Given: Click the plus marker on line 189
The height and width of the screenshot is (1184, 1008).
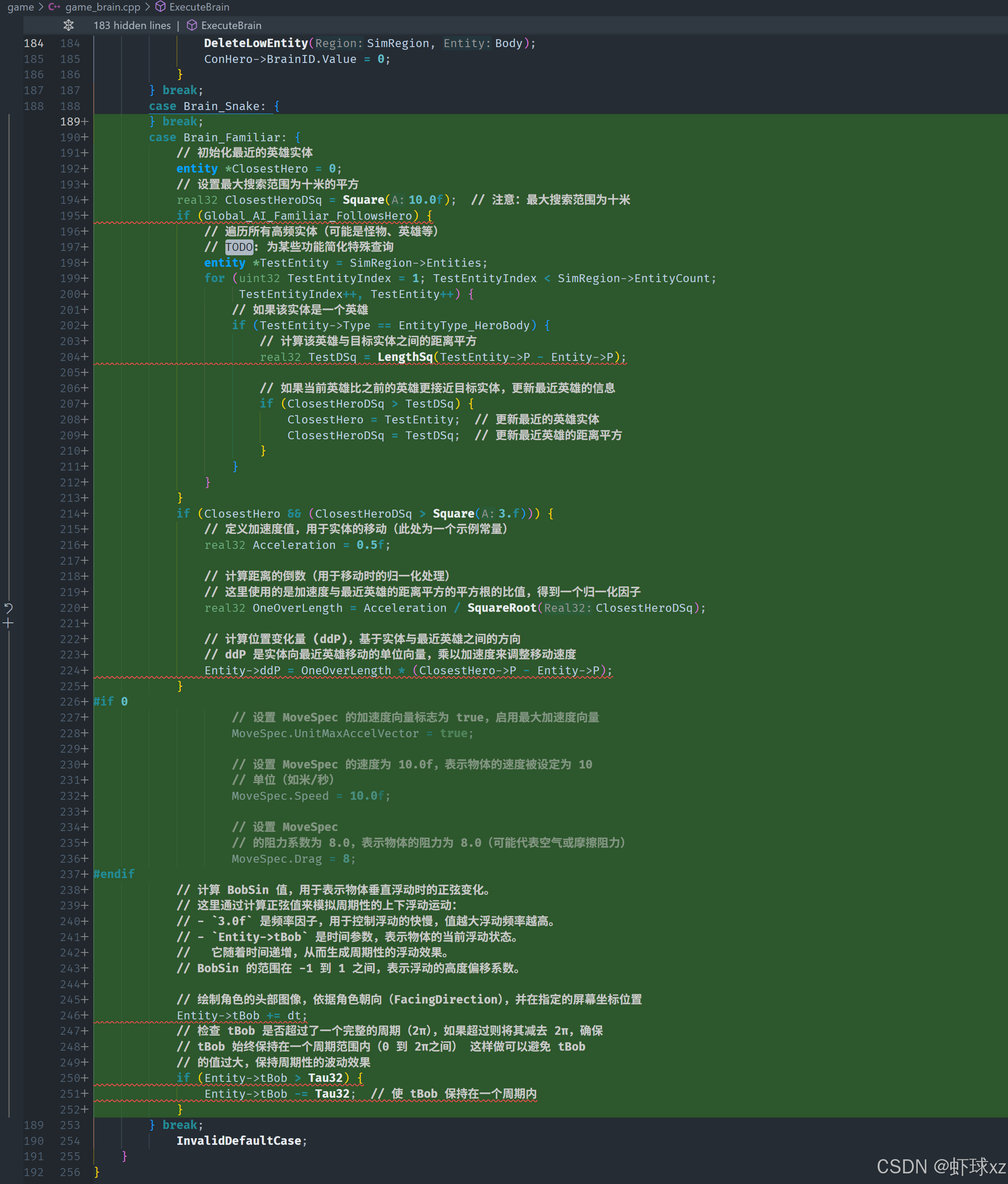Looking at the screenshot, I should [85, 122].
